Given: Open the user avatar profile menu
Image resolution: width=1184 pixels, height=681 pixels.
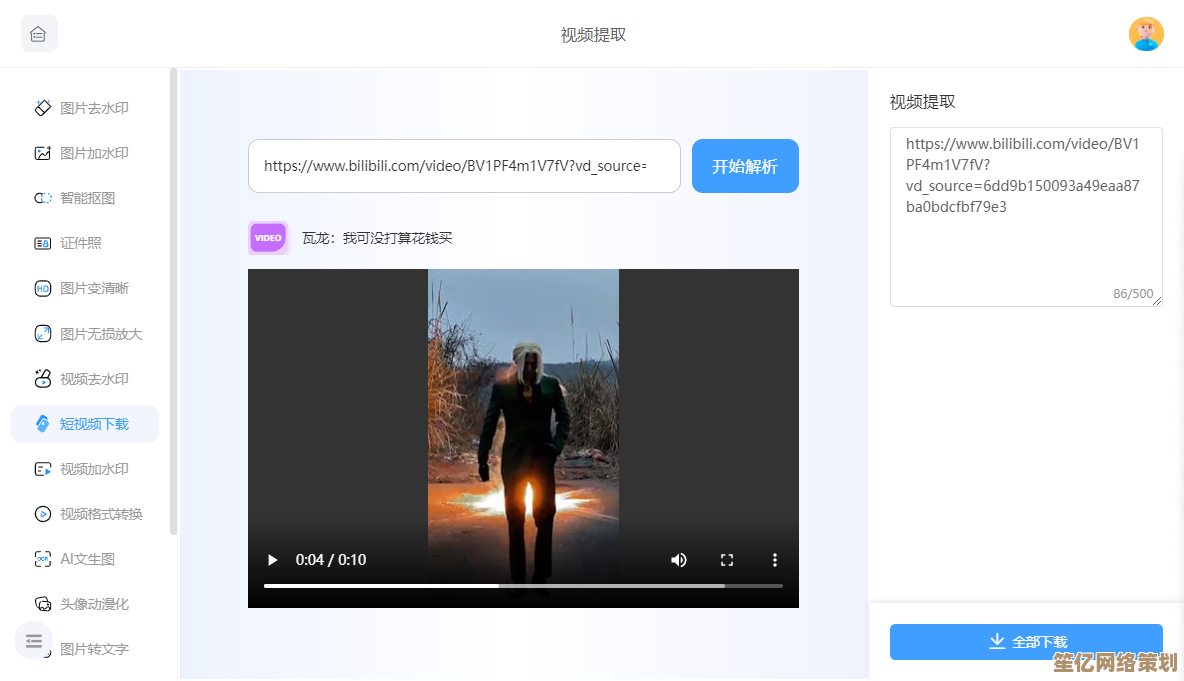Looking at the screenshot, I should (x=1146, y=34).
